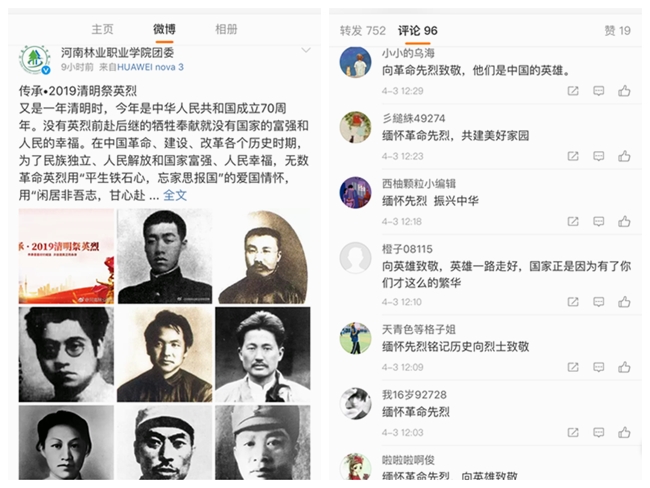
Task: Reply to the comment posted at 4-3 12:09
Action: point(598,367)
